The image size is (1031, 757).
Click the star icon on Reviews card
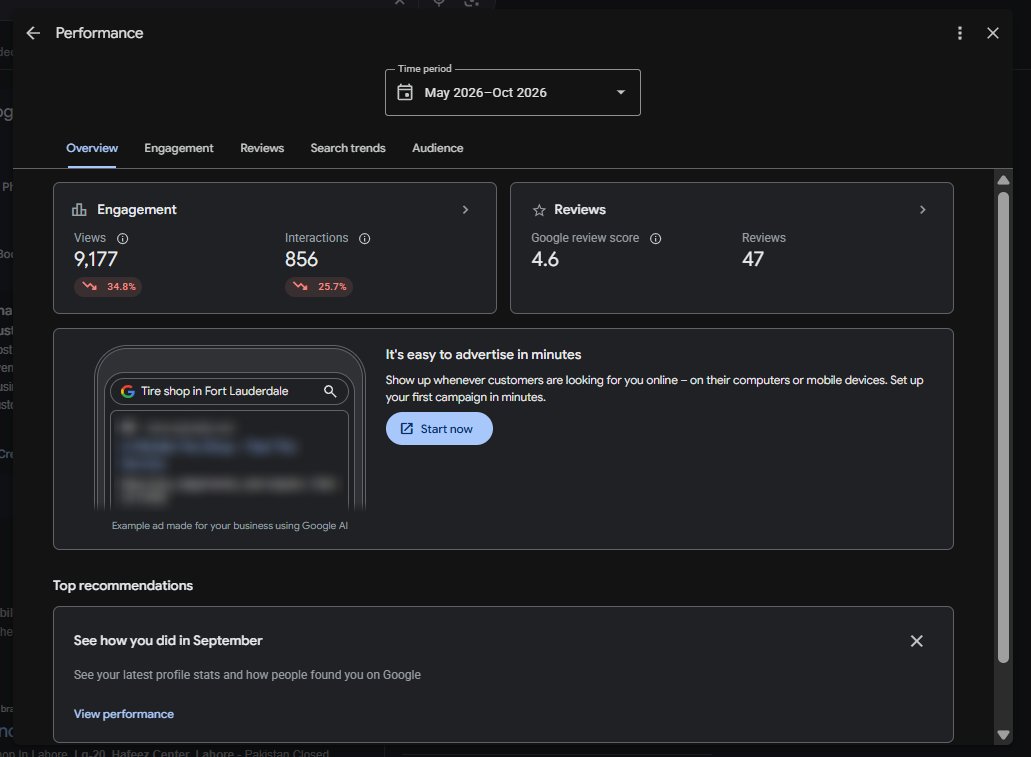pos(539,210)
